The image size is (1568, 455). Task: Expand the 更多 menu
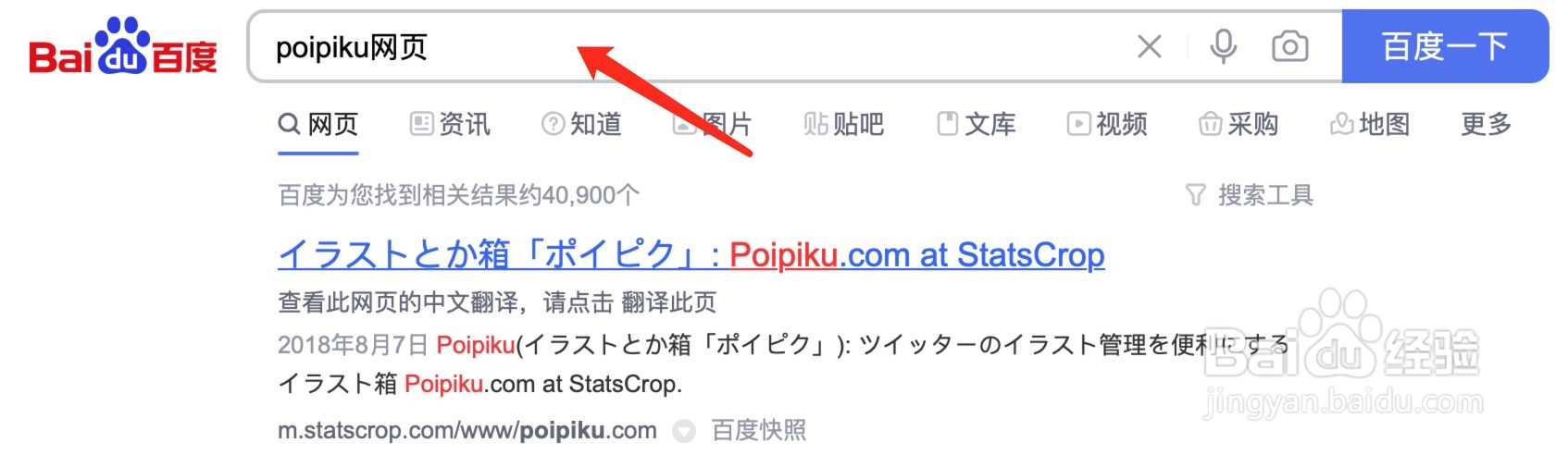tap(1487, 124)
